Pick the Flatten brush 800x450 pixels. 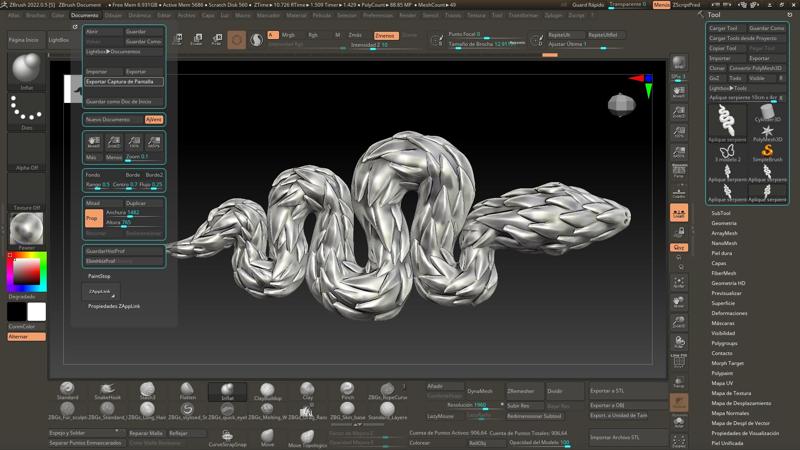187,391
